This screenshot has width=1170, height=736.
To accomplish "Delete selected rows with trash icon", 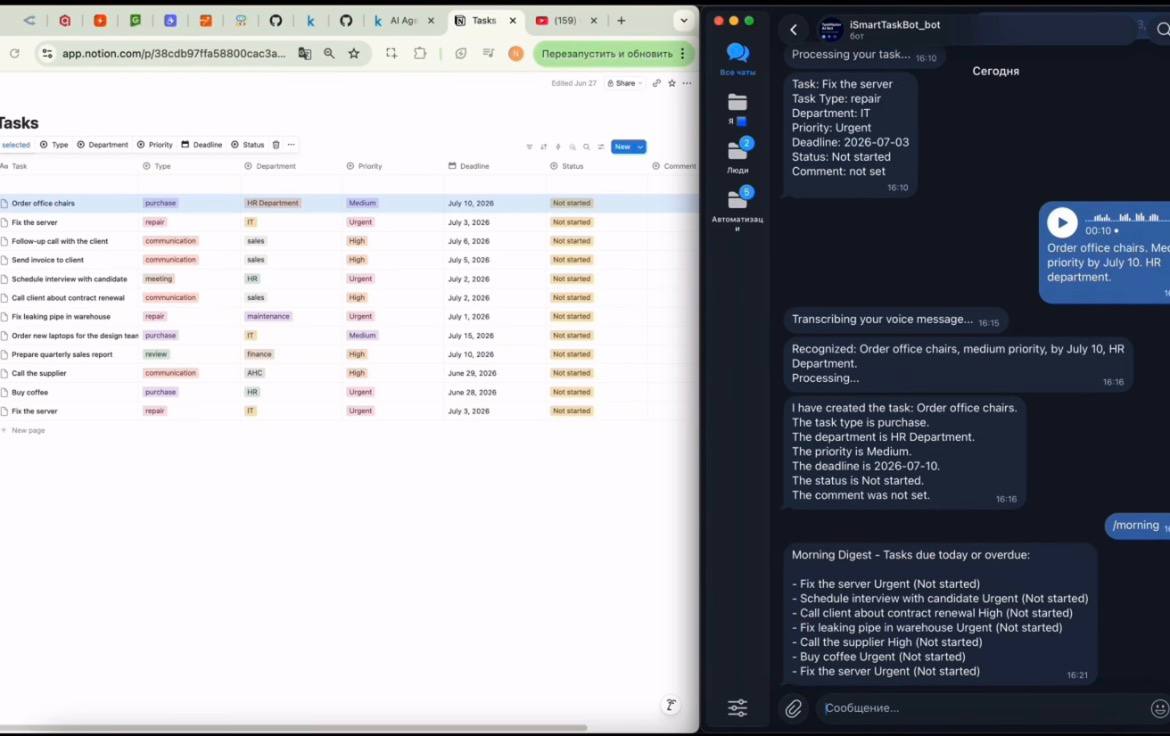I will click(276, 145).
